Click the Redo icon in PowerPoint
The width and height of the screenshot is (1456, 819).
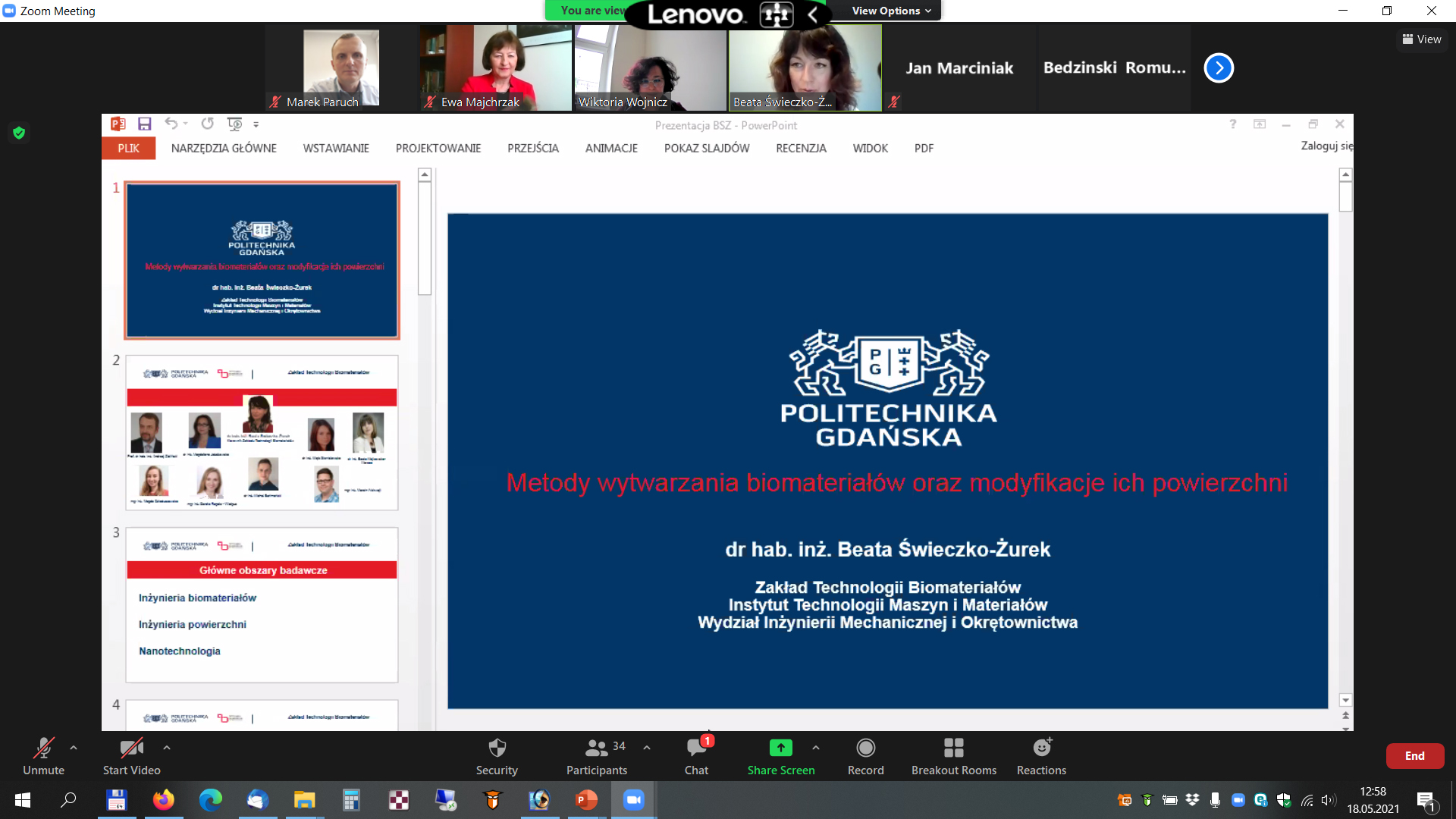coord(207,124)
